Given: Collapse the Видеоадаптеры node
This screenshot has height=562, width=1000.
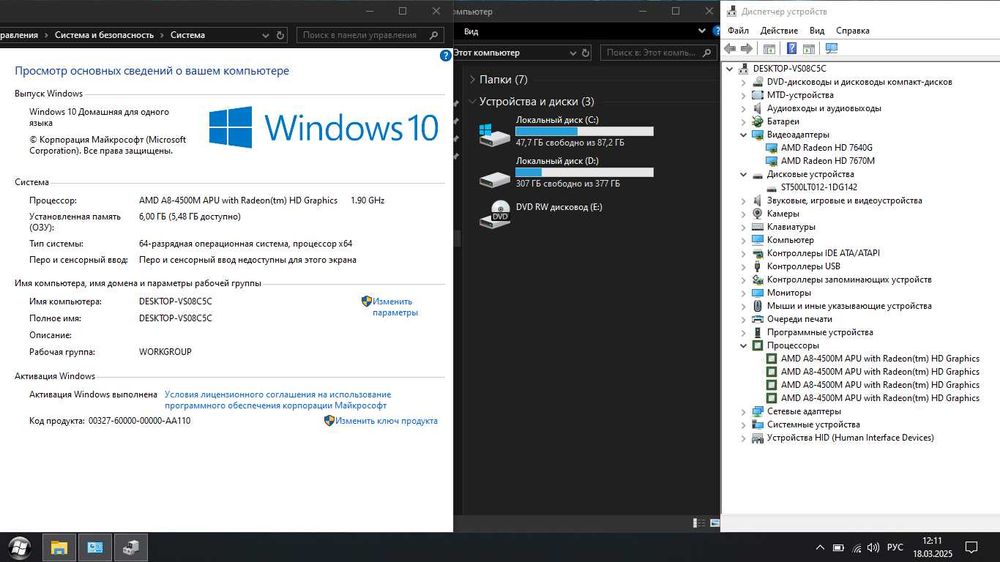Looking at the screenshot, I should point(743,135).
